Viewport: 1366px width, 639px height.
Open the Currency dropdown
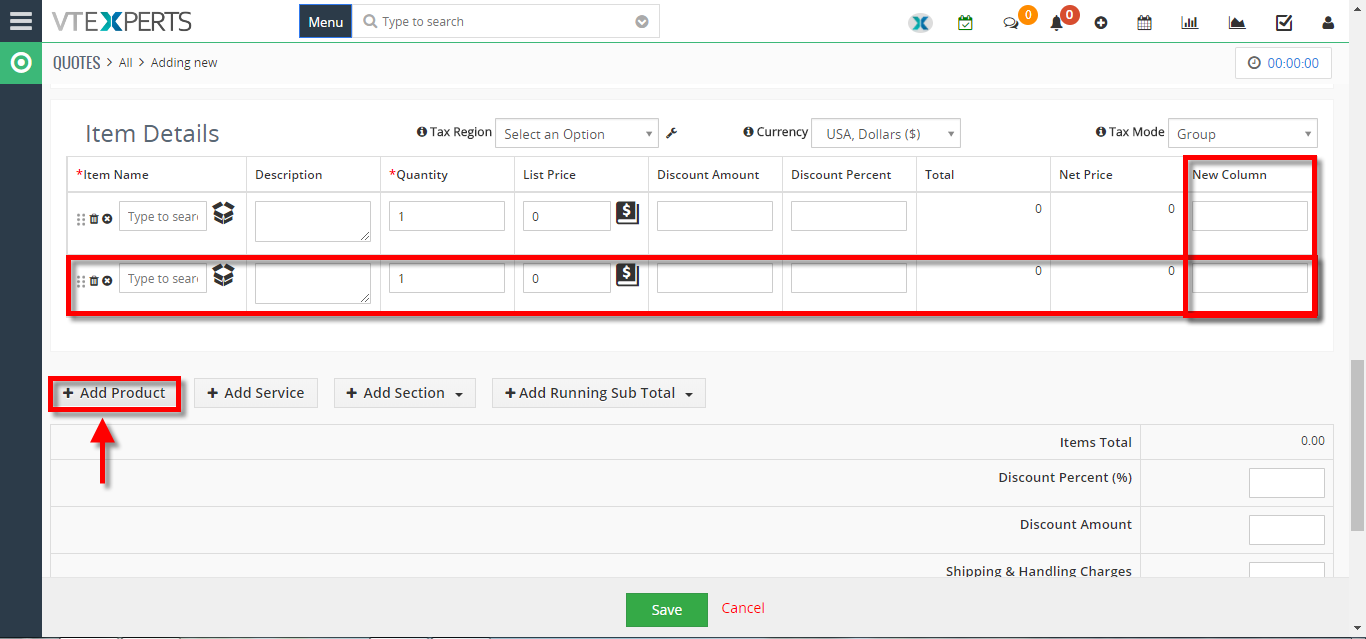point(886,134)
